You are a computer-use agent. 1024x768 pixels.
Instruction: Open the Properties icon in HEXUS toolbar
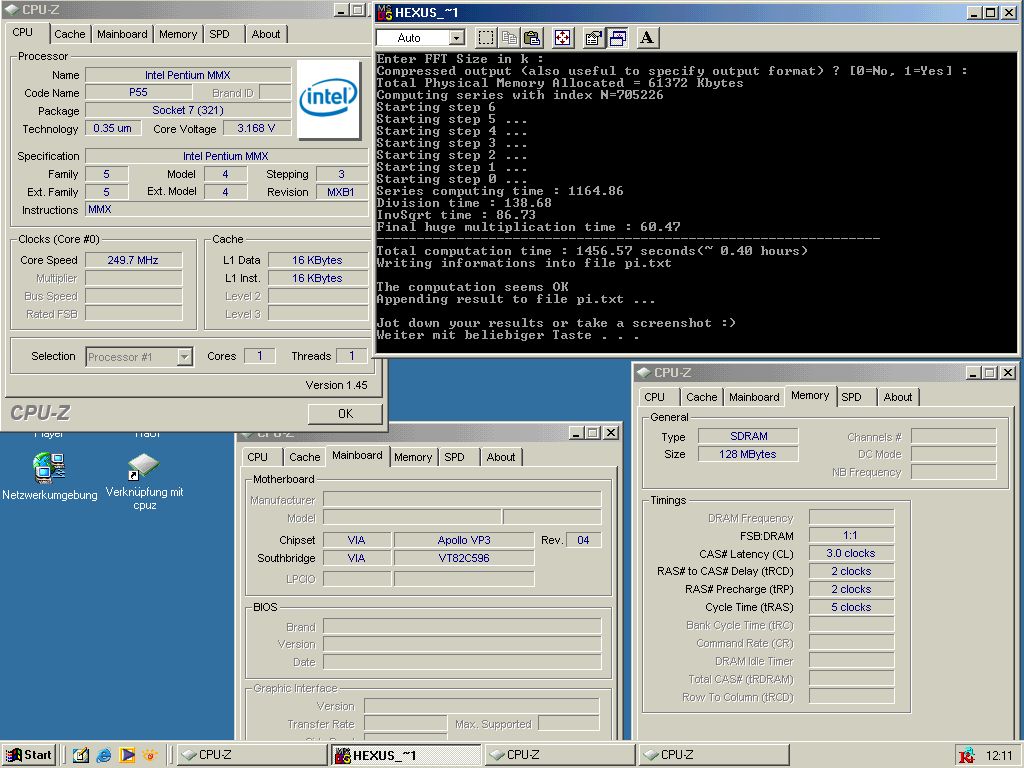pos(593,38)
